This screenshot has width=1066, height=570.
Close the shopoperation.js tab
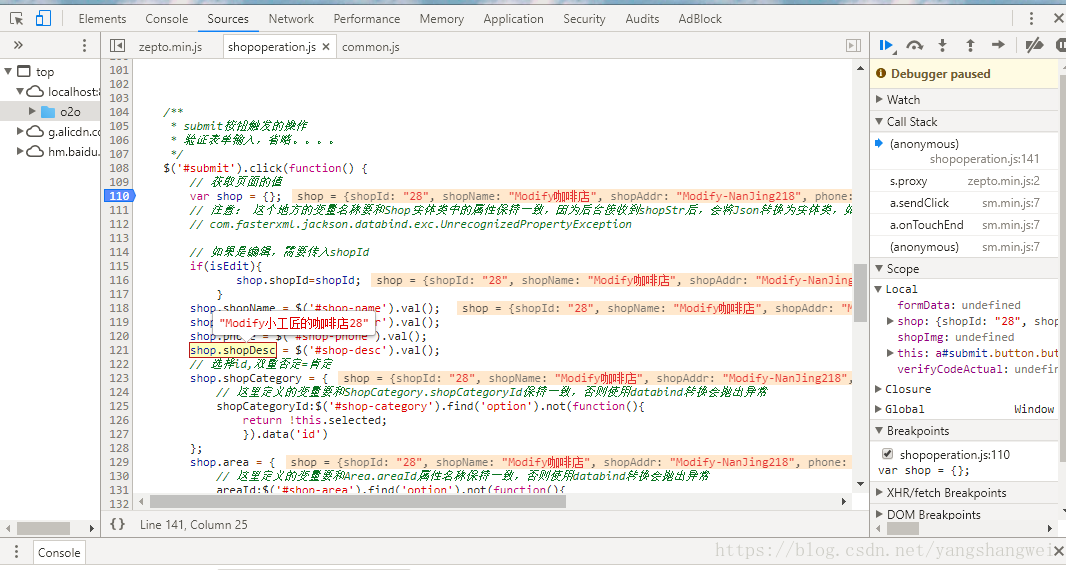326,46
